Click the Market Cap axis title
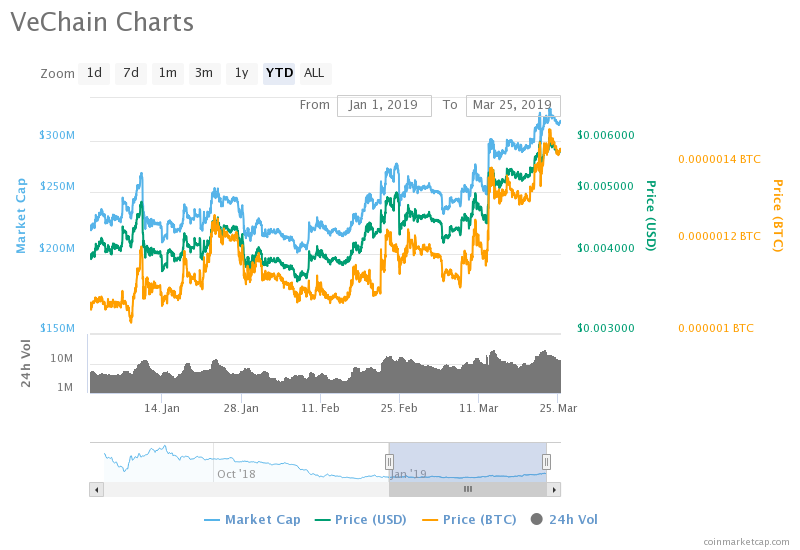This screenshot has width=800, height=550. 20,215
